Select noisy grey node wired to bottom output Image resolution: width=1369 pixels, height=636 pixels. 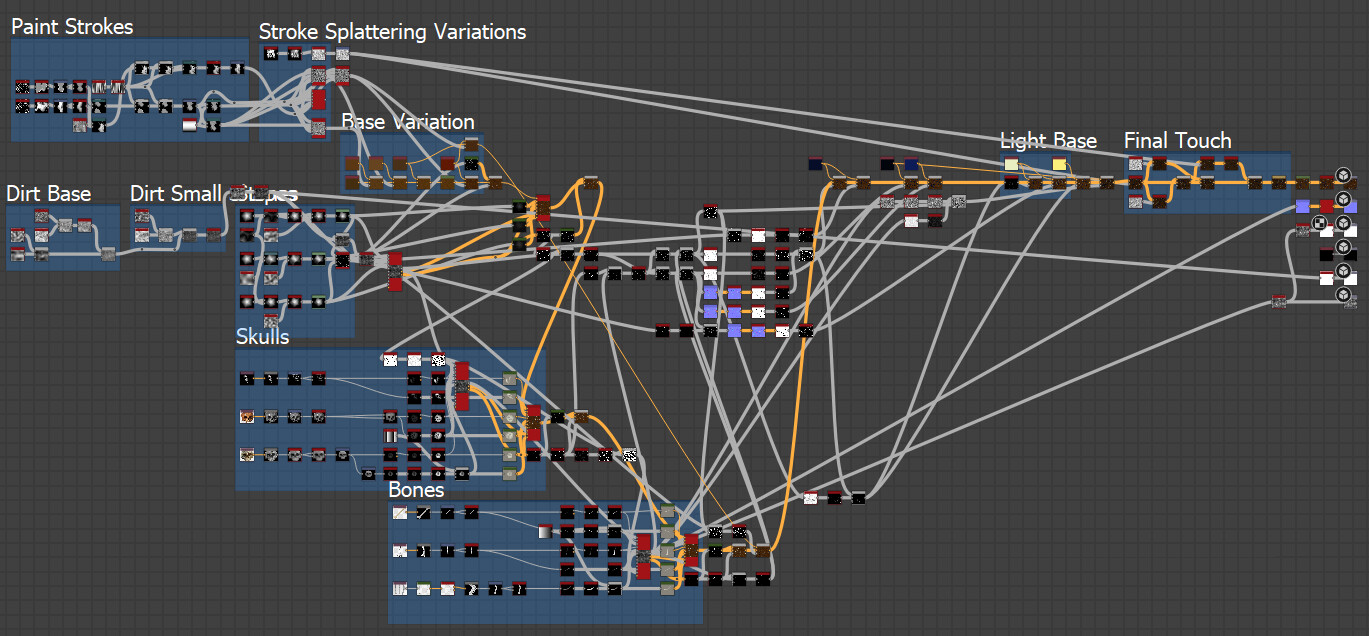point(1279,302)
